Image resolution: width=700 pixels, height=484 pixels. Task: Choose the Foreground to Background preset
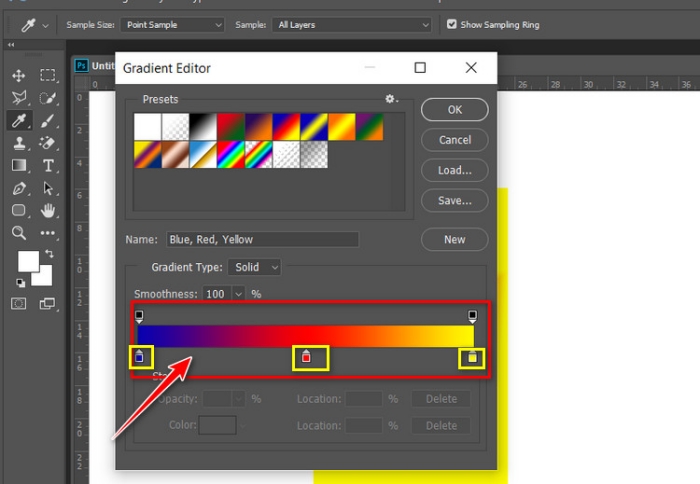(x=147, y=127)
